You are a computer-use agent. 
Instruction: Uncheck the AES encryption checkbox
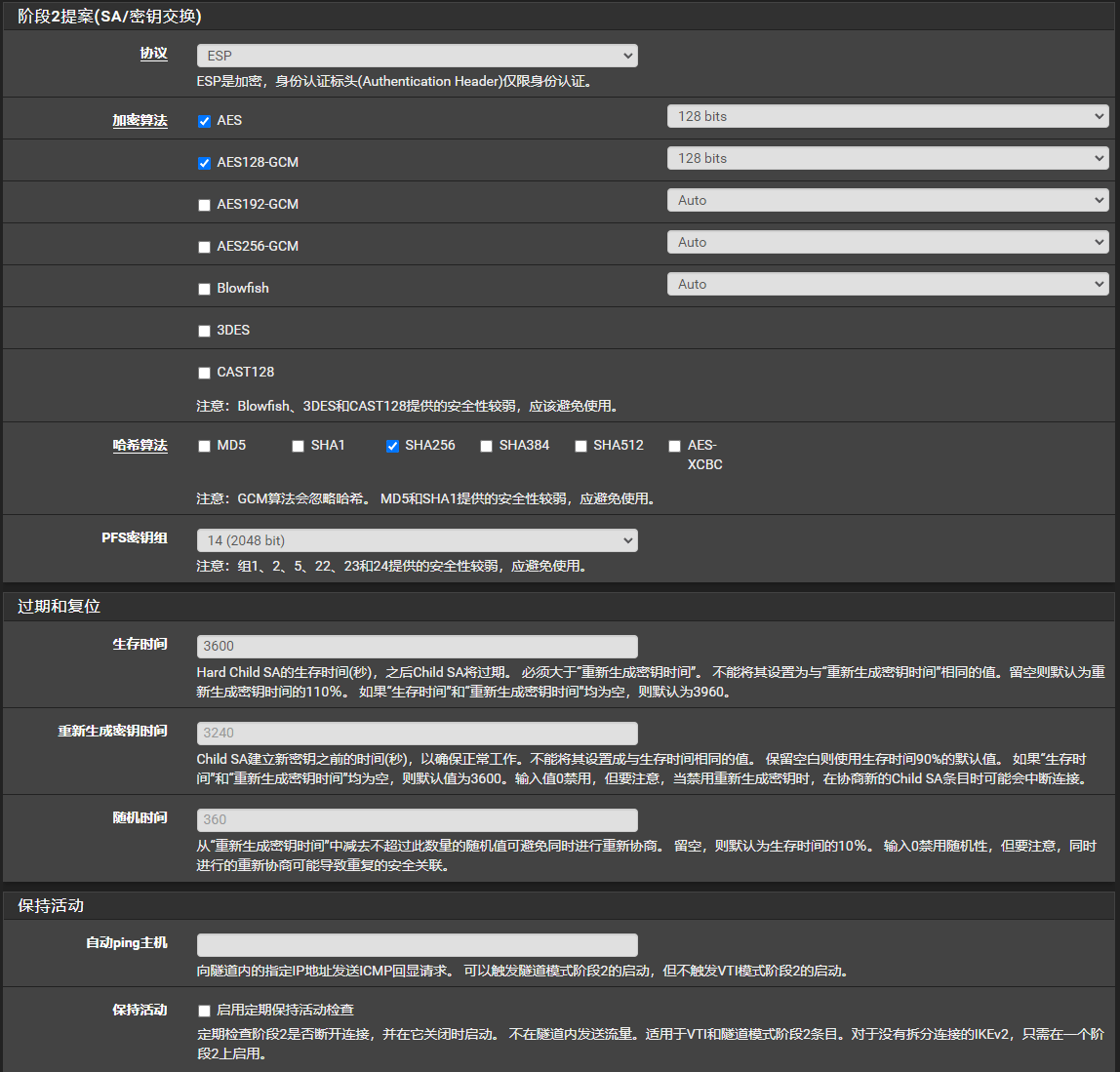click(x=204, y=121)
